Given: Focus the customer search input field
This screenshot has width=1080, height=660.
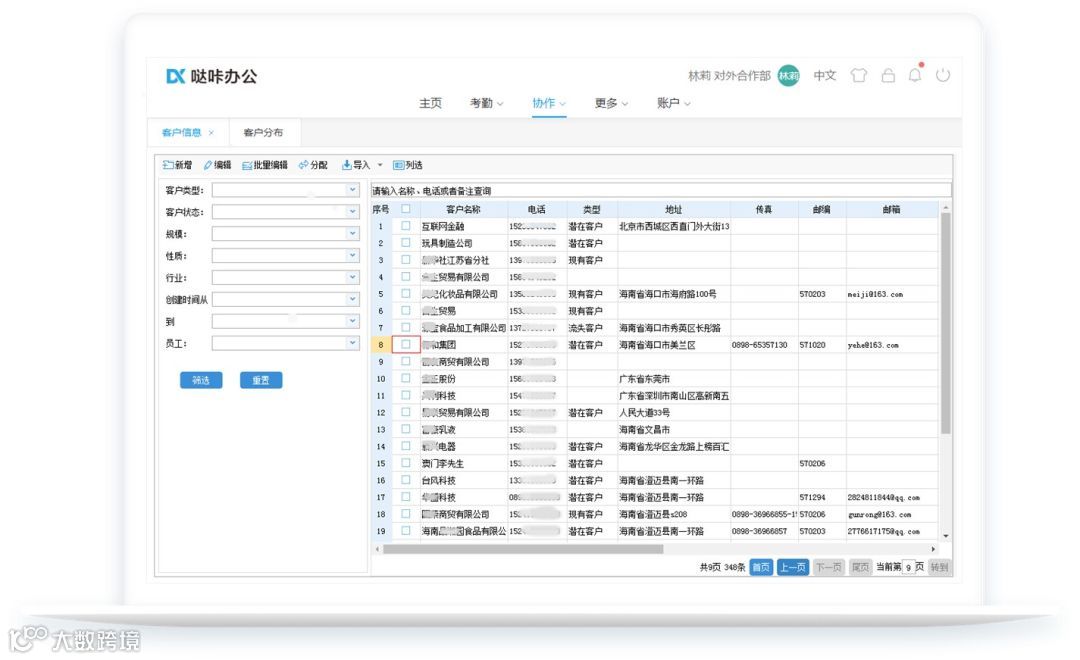Looking at the screenshot, I should tap(661, 191).
